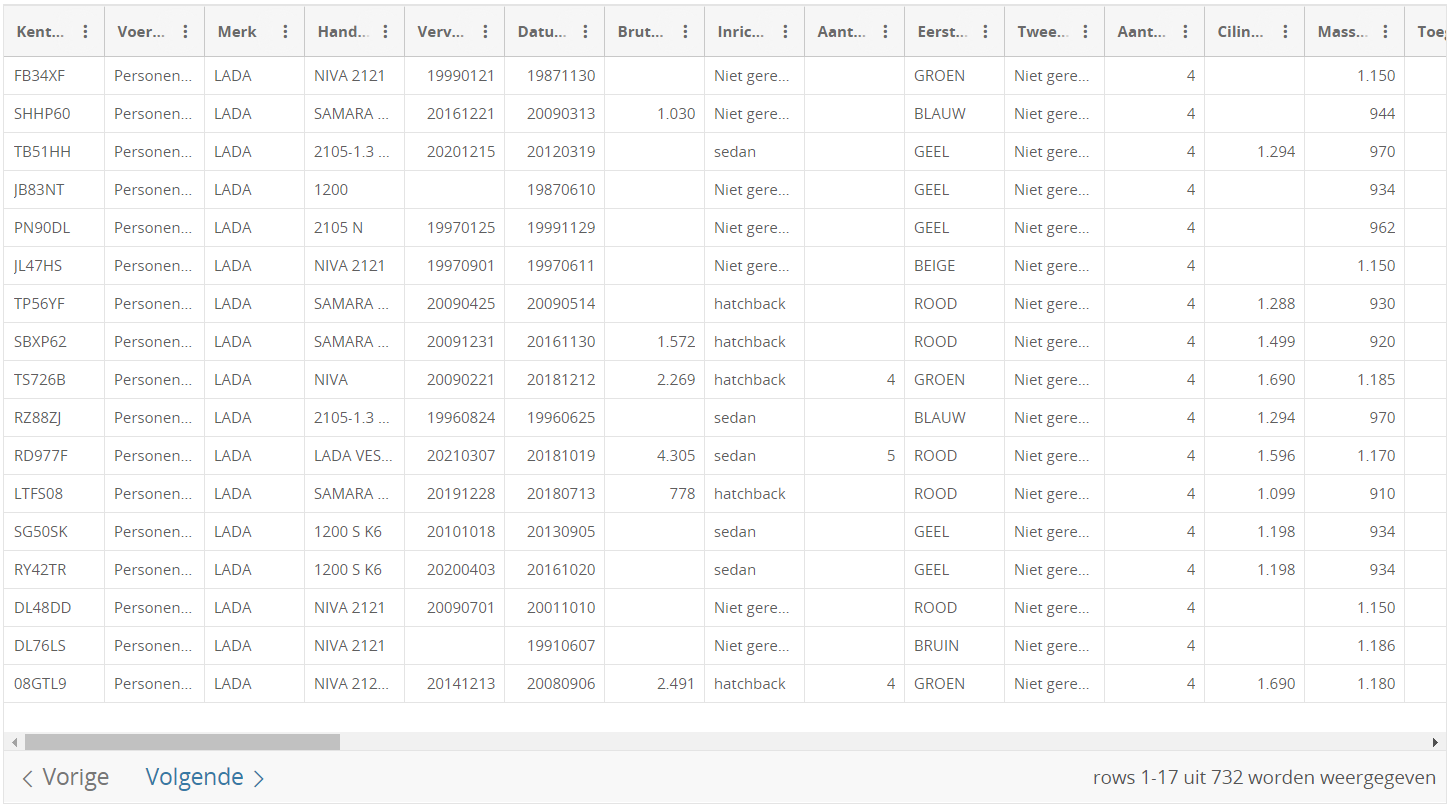Select license plate cell RD977F
Screen dimensions: 1450x807
pyautogui.click(x=54, y=456)
